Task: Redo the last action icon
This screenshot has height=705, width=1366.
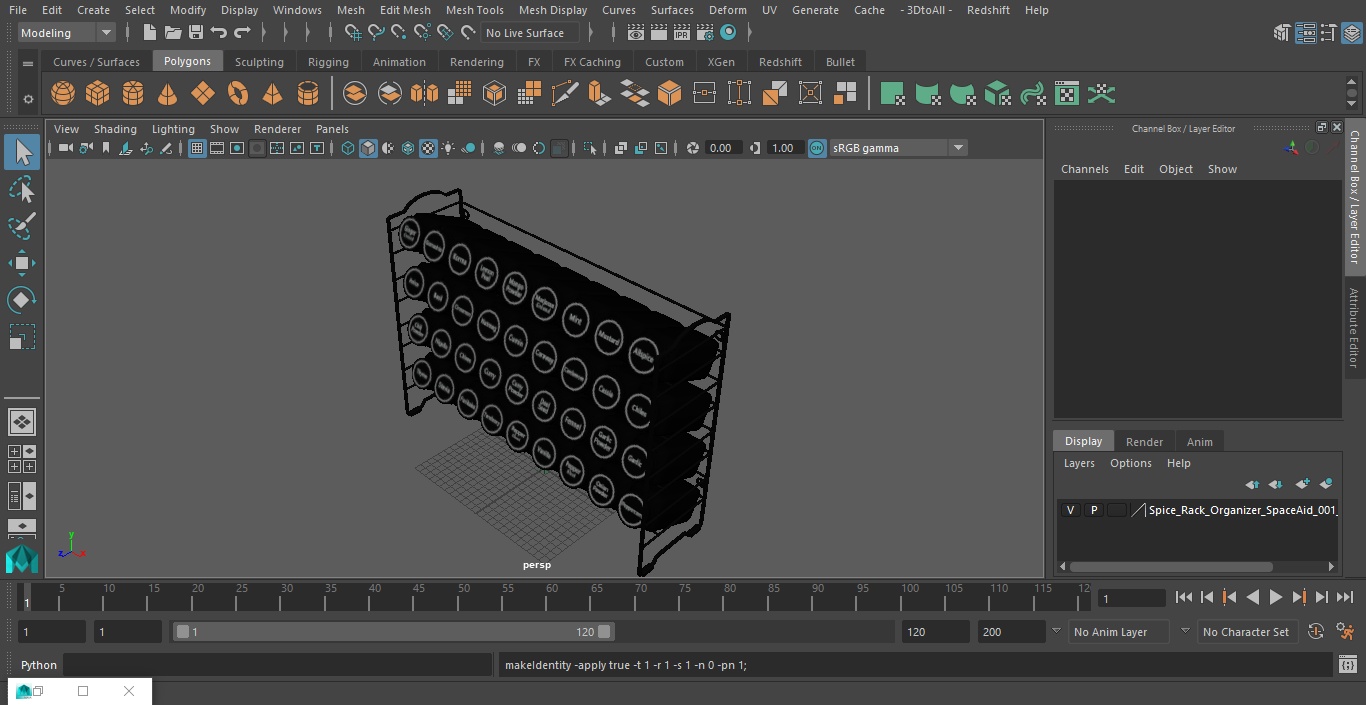Action: (242, 33)
